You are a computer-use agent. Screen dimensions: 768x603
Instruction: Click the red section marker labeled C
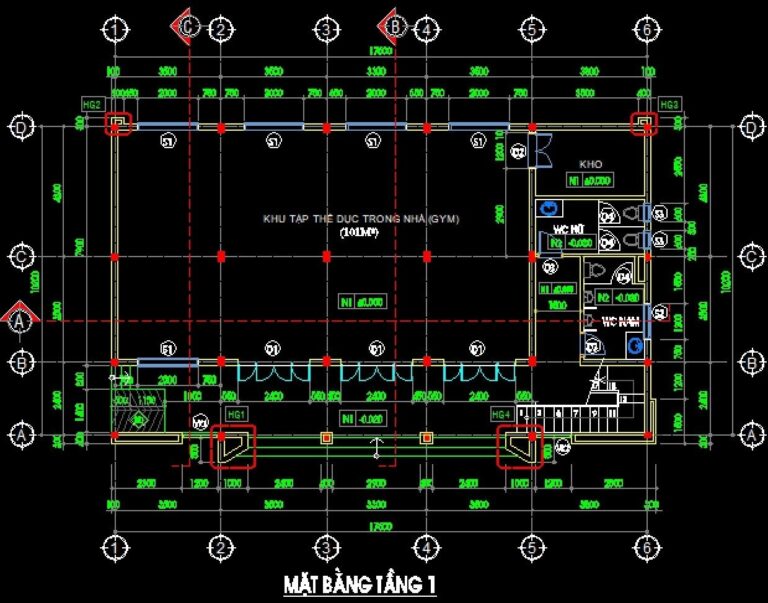pos(185,27)
